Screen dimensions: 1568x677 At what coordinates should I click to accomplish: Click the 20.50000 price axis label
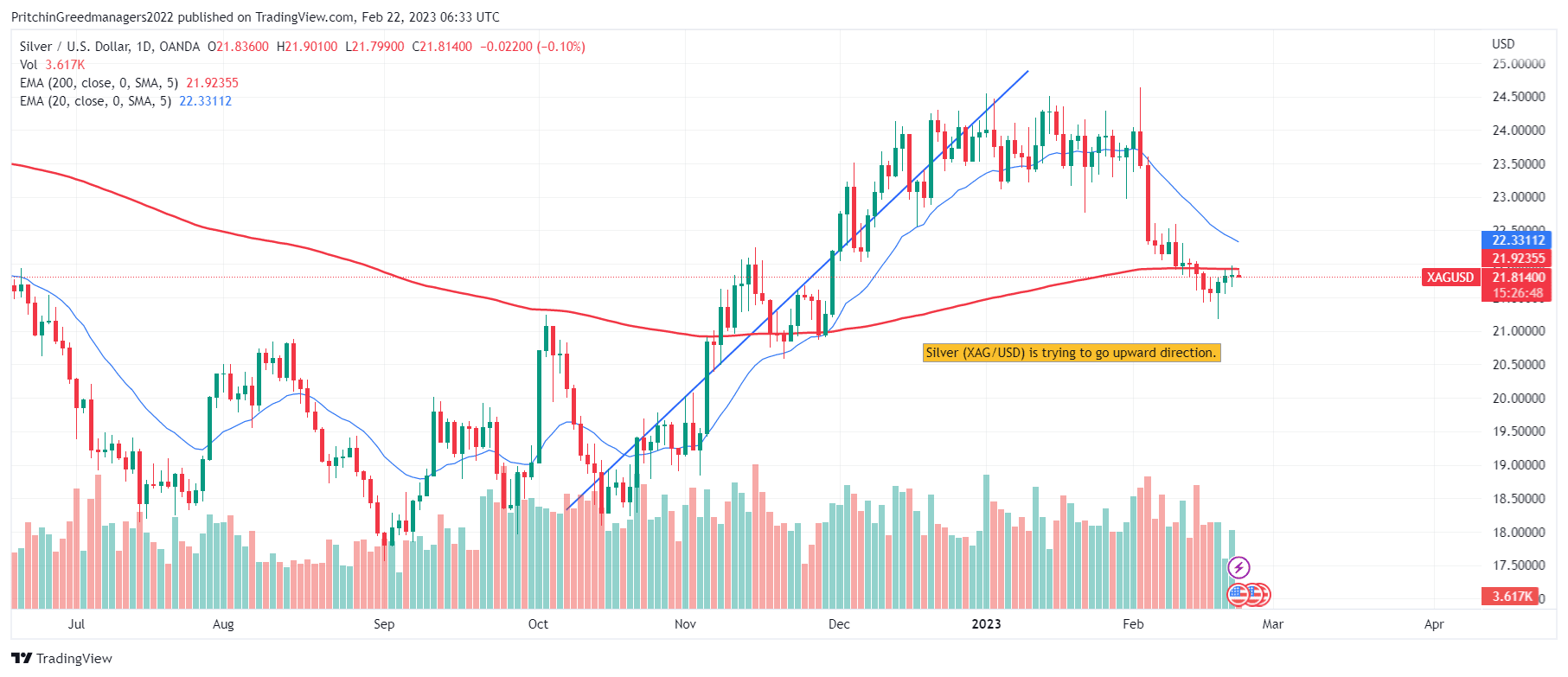(x=1519, y=365)
